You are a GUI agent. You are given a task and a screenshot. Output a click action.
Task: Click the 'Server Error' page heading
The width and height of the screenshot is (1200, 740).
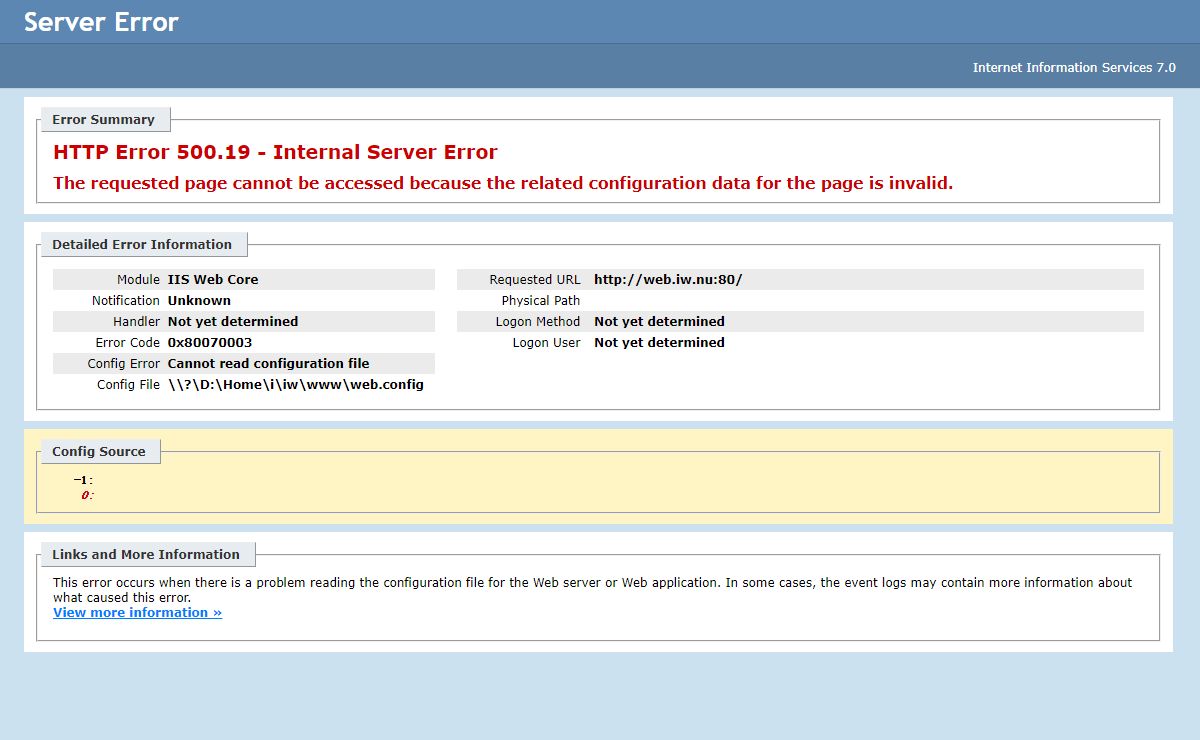[101, 22]
